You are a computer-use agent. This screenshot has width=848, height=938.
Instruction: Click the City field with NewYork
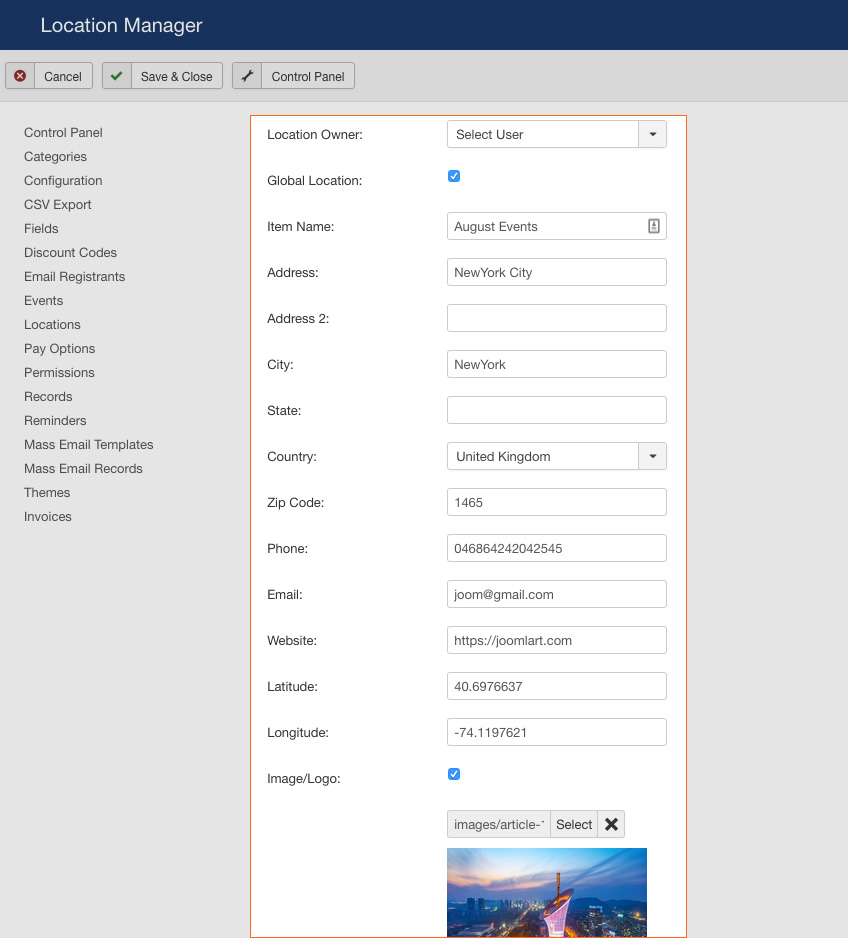[x=557, y=364]
